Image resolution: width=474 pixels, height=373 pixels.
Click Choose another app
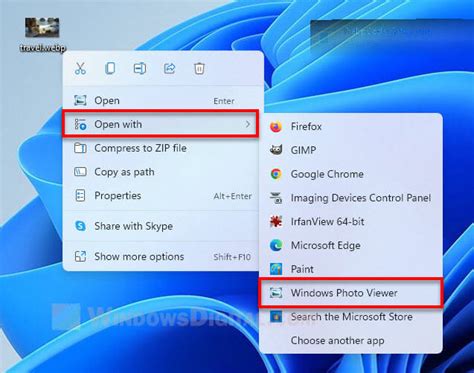tap(351, 341)
